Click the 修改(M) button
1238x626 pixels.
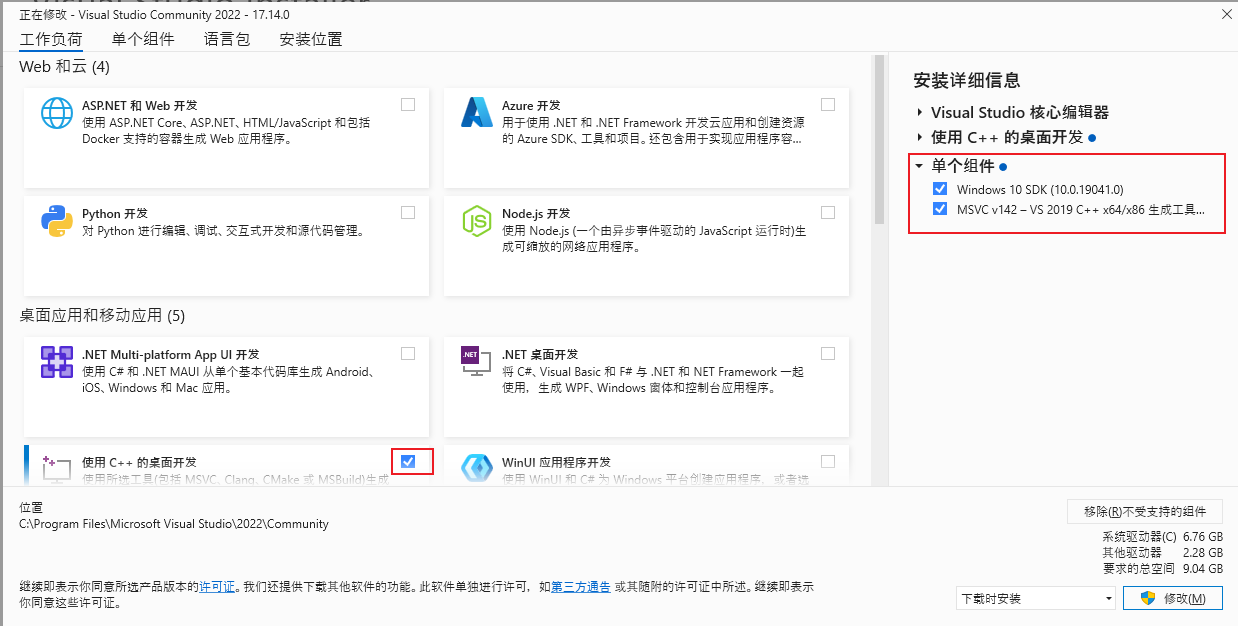pos(1173,598)
